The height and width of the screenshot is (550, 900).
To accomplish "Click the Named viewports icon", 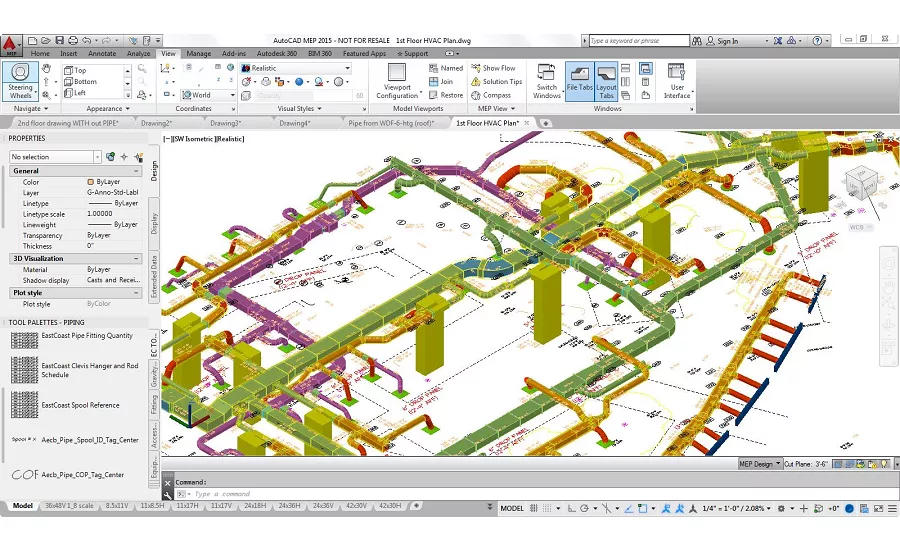I will click(x=446, y=68).
